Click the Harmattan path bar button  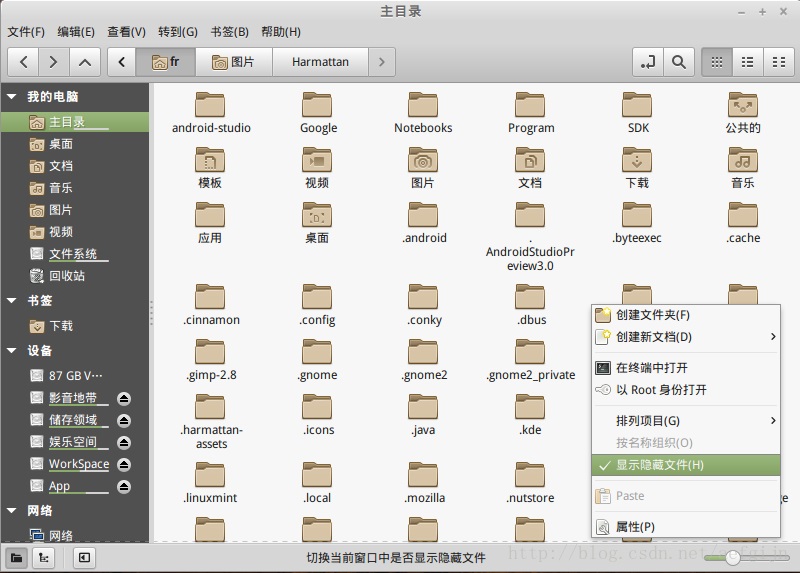pos(320,62)
